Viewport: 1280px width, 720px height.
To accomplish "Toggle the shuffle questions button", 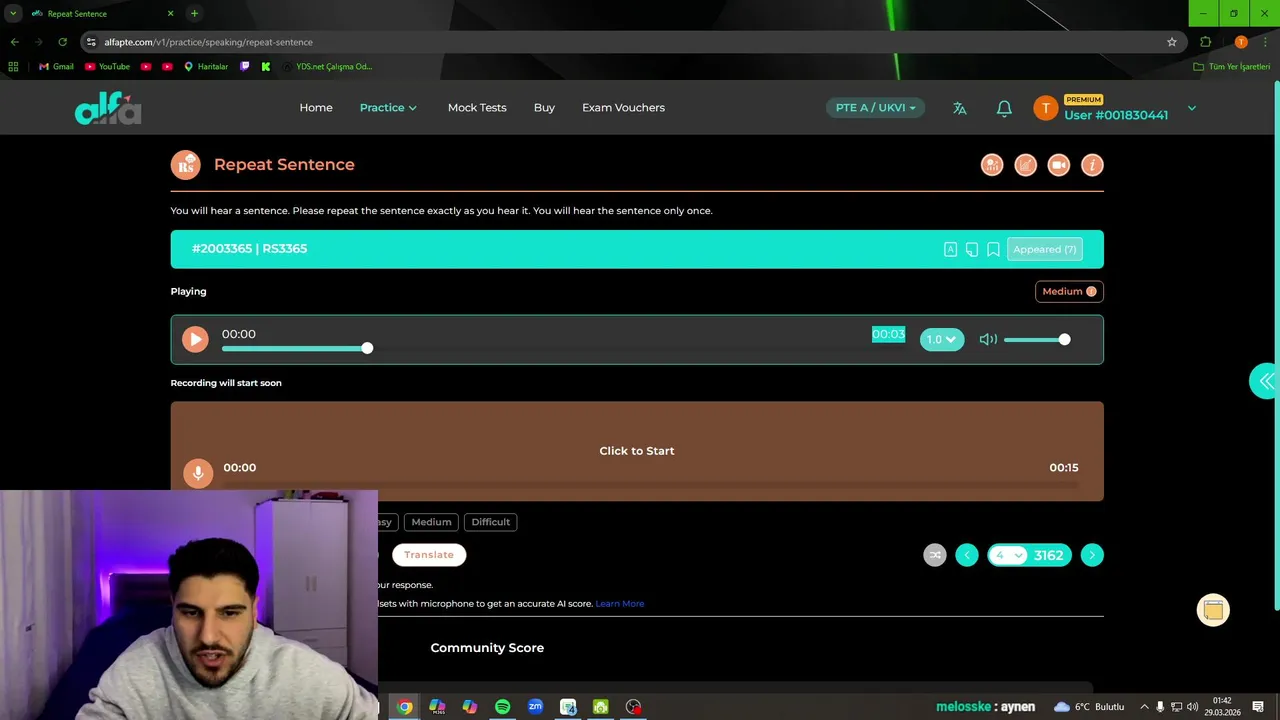I will pos(935,555).
